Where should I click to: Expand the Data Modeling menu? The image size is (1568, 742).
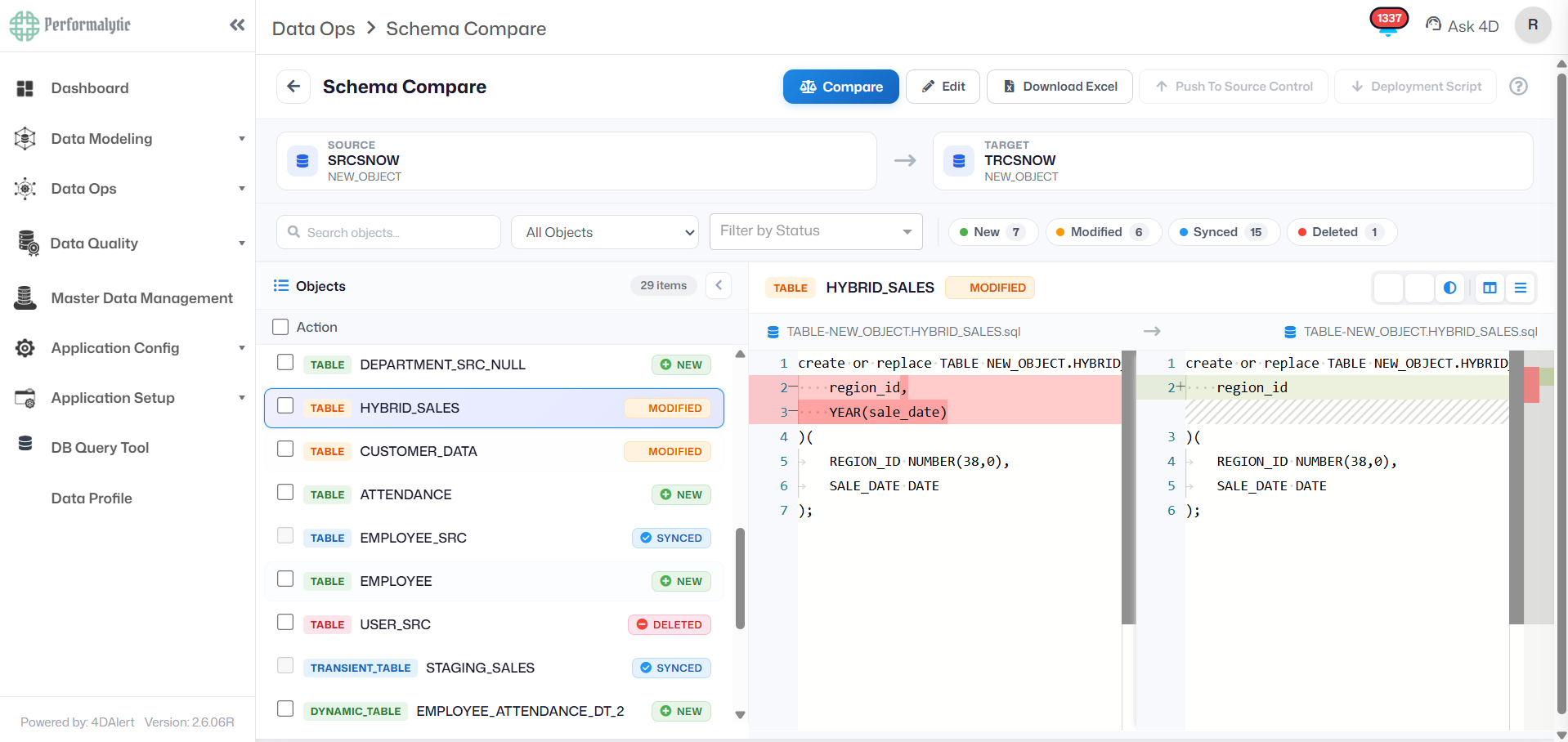(x=128, y=139)
